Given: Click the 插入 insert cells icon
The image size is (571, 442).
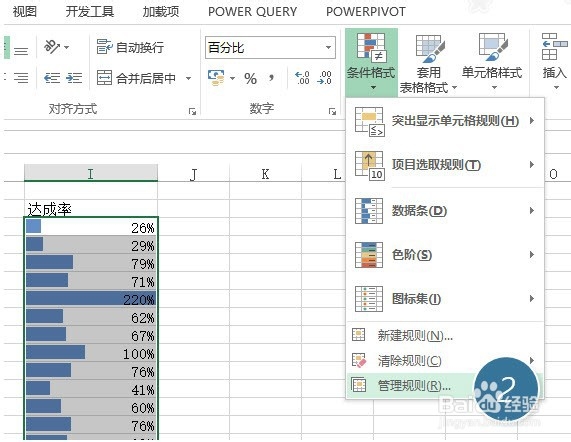Looking at the screenshot, I should coord(554,47).
